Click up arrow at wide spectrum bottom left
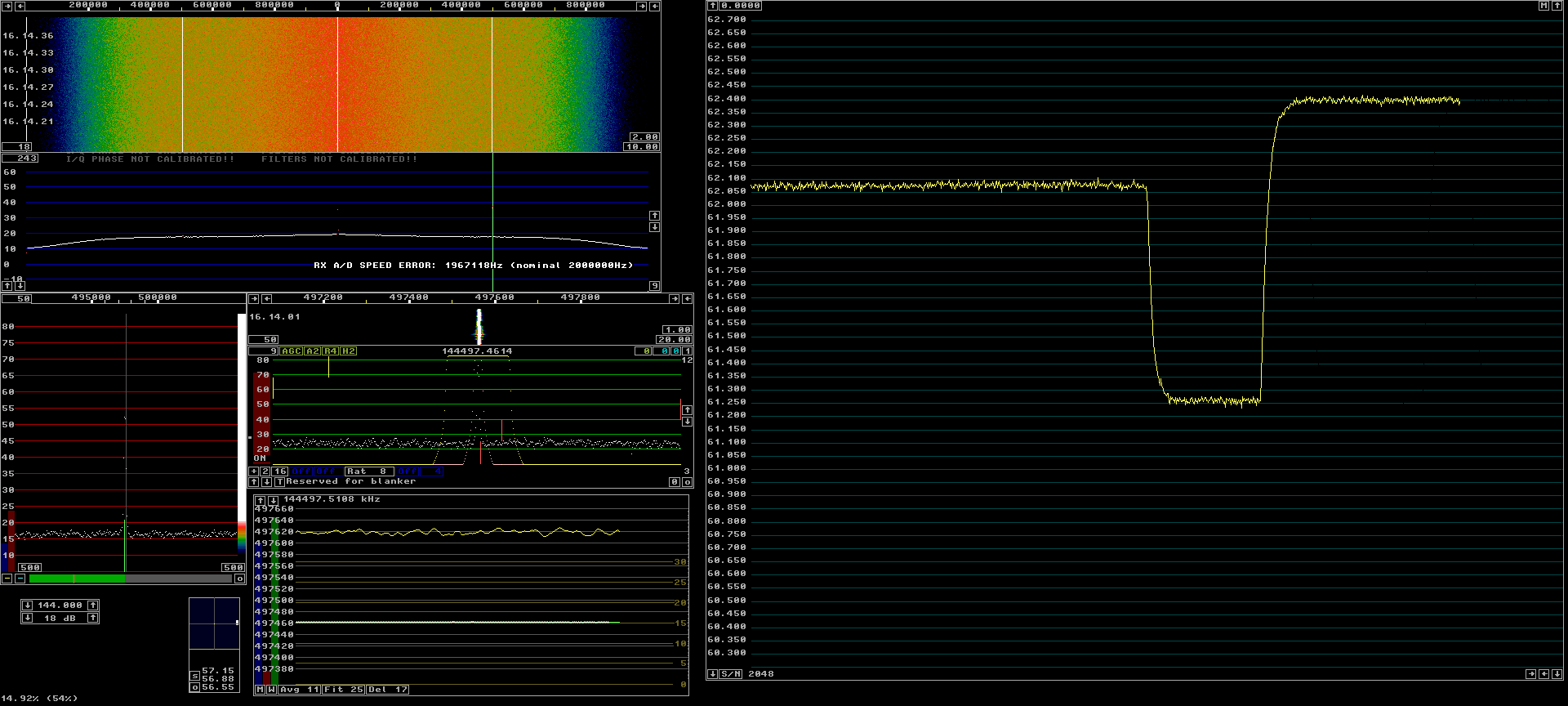 pos(7,286)
